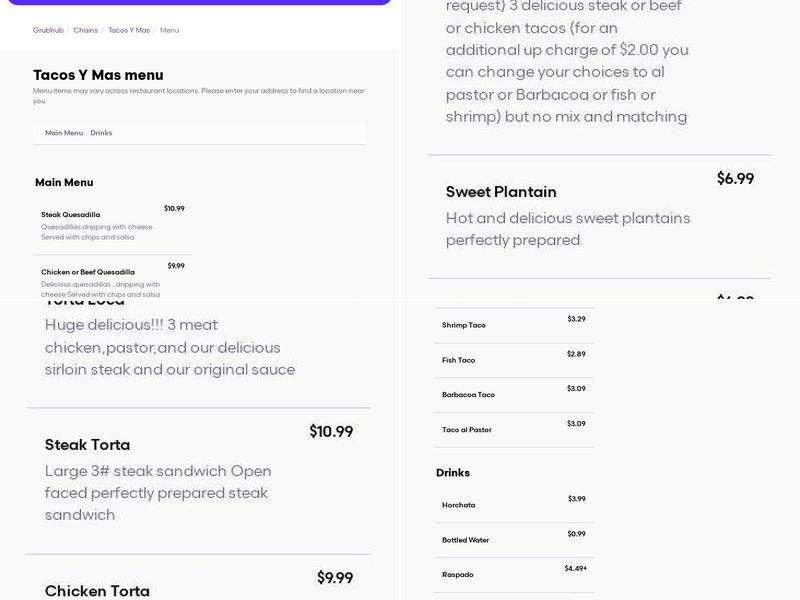Screen dimensions: 800x600
Task: Click the Torta Loca "Huge delicious" description
Action: tap(170, 347)
